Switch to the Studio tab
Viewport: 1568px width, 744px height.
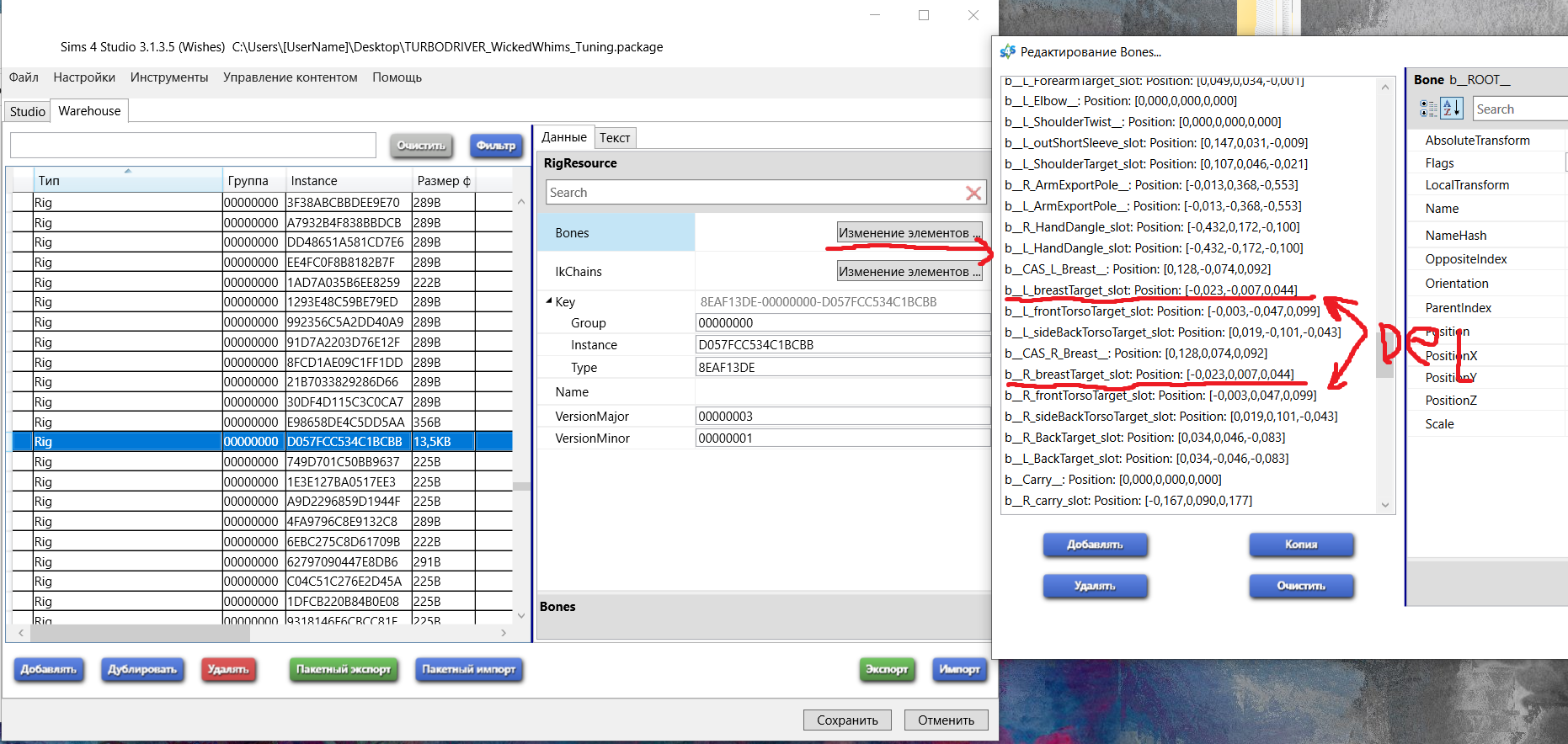pos(28,111)
